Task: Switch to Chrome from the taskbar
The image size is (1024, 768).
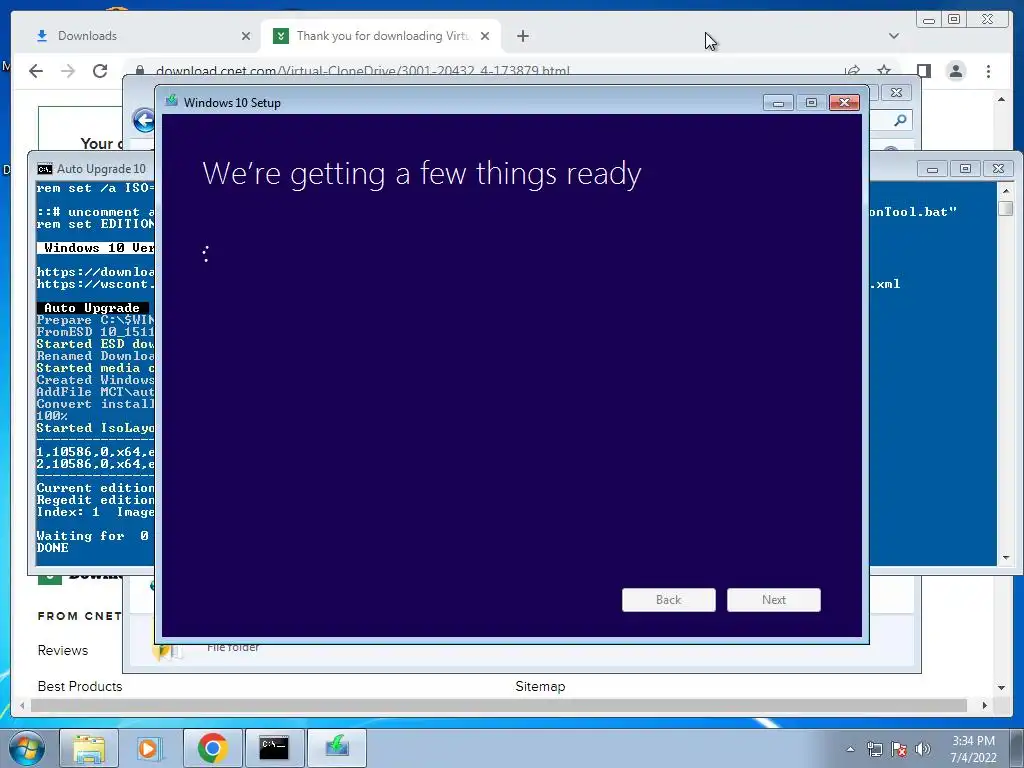Action: tap(212, 748)
